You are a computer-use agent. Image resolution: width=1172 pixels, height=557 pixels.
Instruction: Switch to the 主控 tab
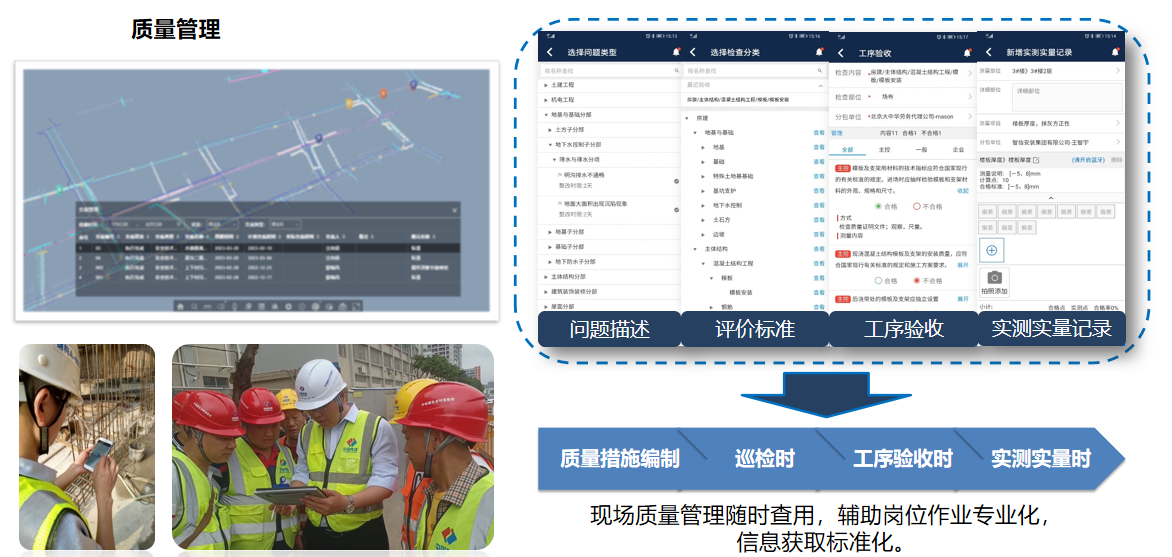[884, 149]
